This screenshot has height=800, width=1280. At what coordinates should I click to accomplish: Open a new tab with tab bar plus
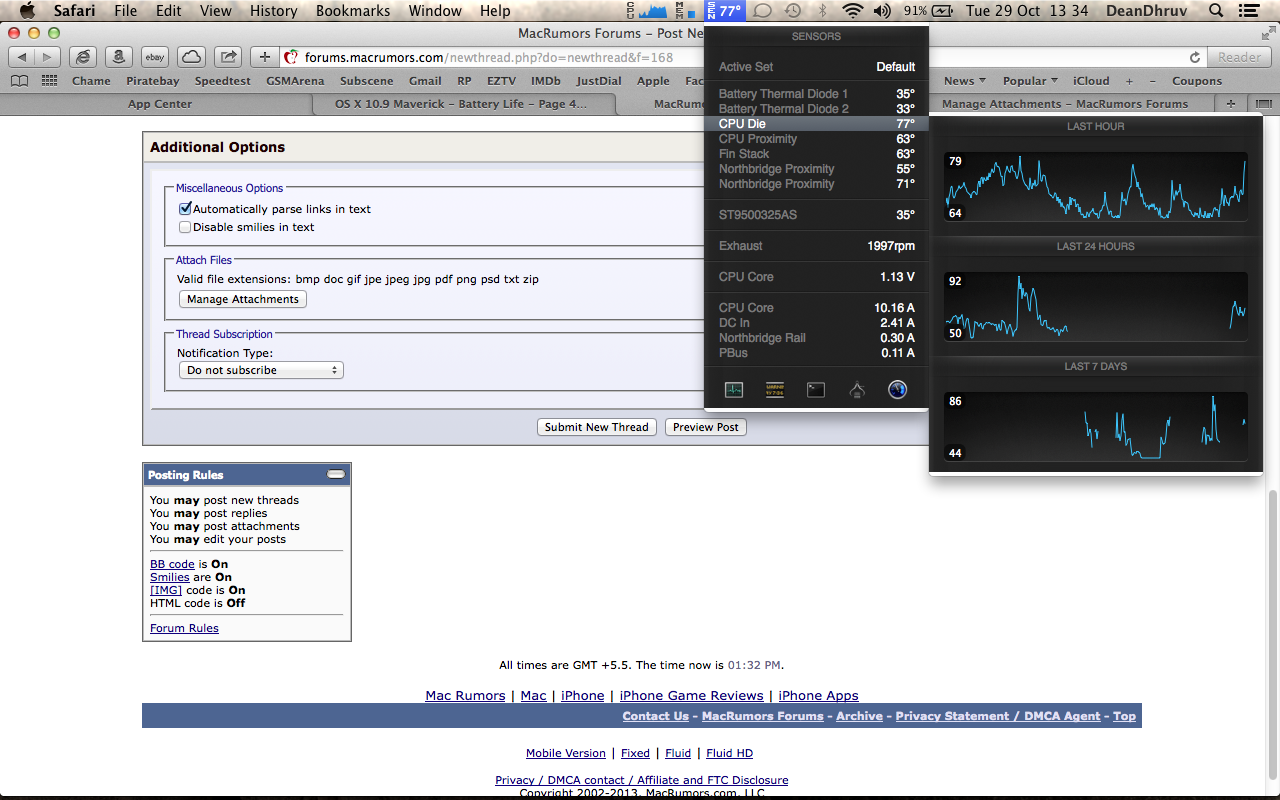click(1230, 103)
